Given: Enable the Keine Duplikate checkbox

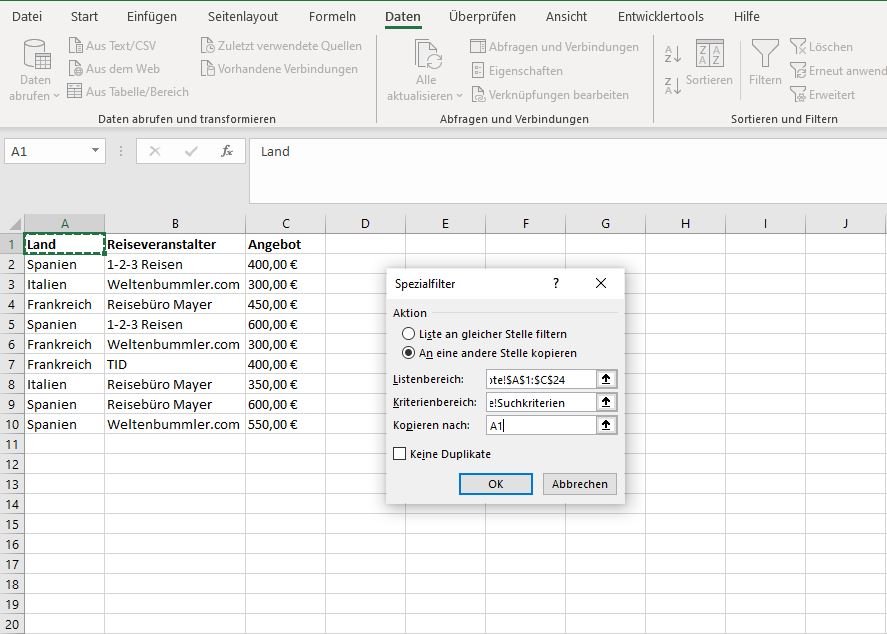Looking at the screenshot, I should [x=400, y=454].
